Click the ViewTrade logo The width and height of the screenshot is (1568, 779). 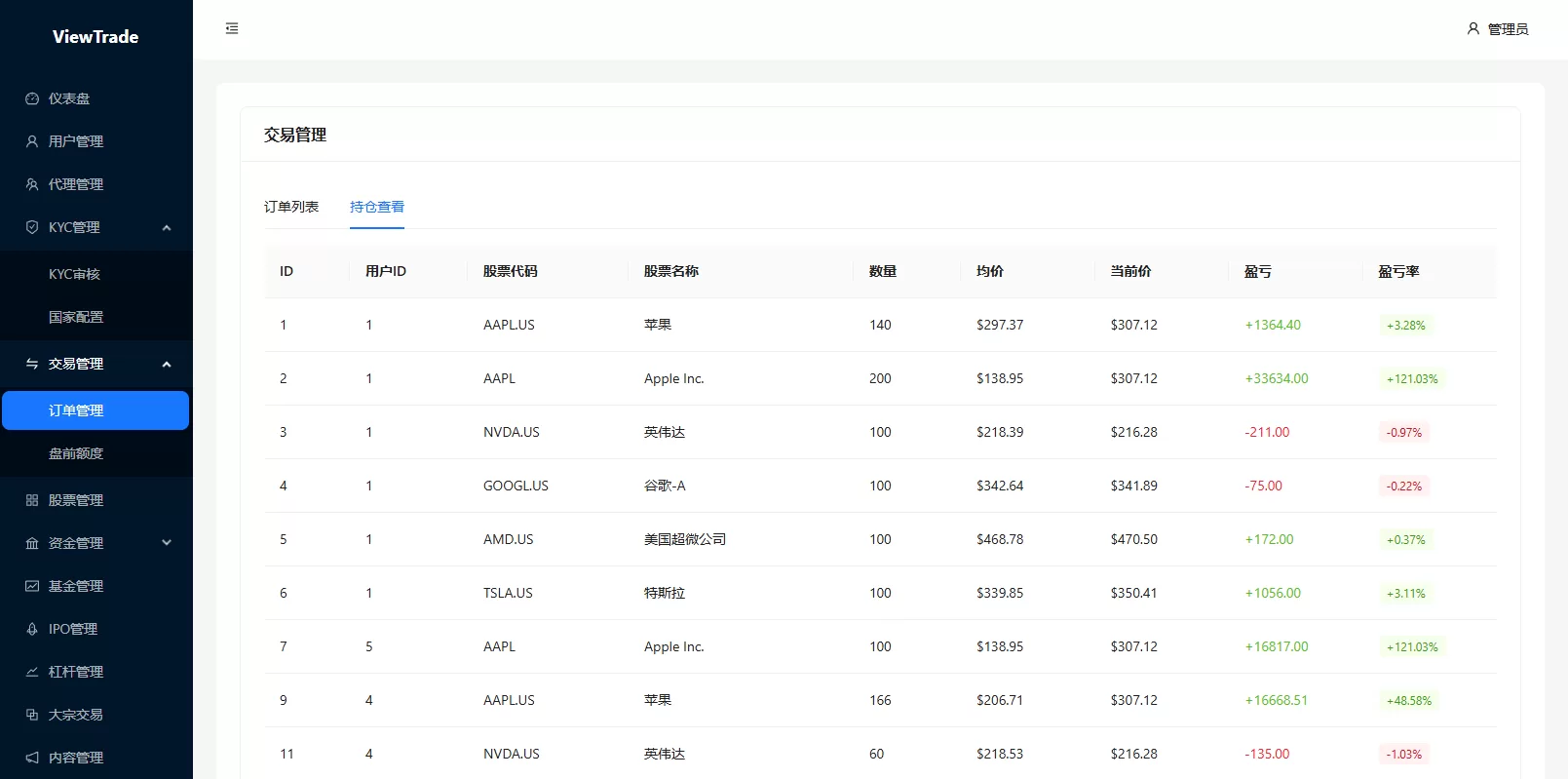pyautogui.click(x=96, y=37)
